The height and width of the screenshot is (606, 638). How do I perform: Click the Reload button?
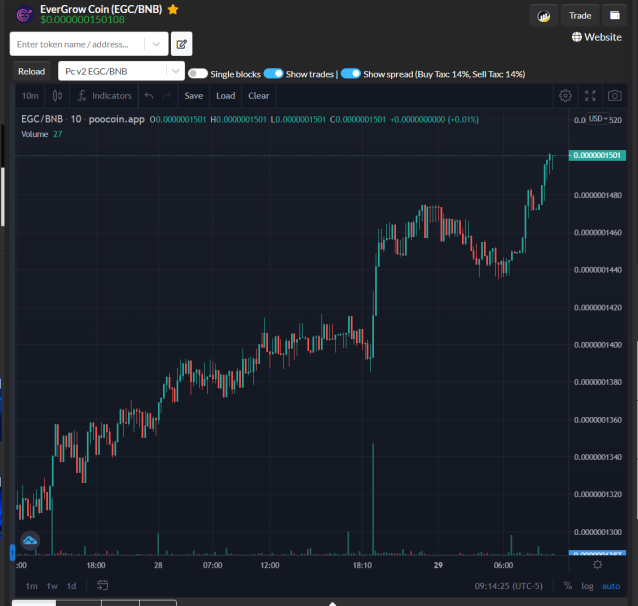31,71
